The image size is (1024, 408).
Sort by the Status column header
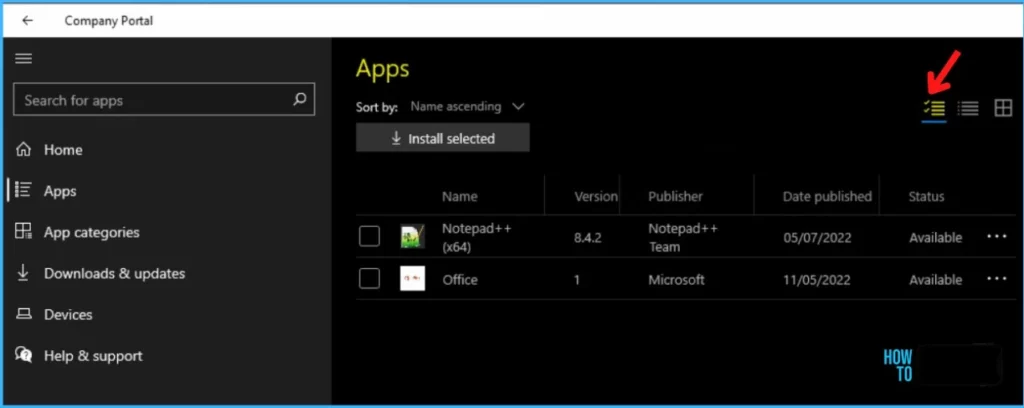[x=926, y=196]
